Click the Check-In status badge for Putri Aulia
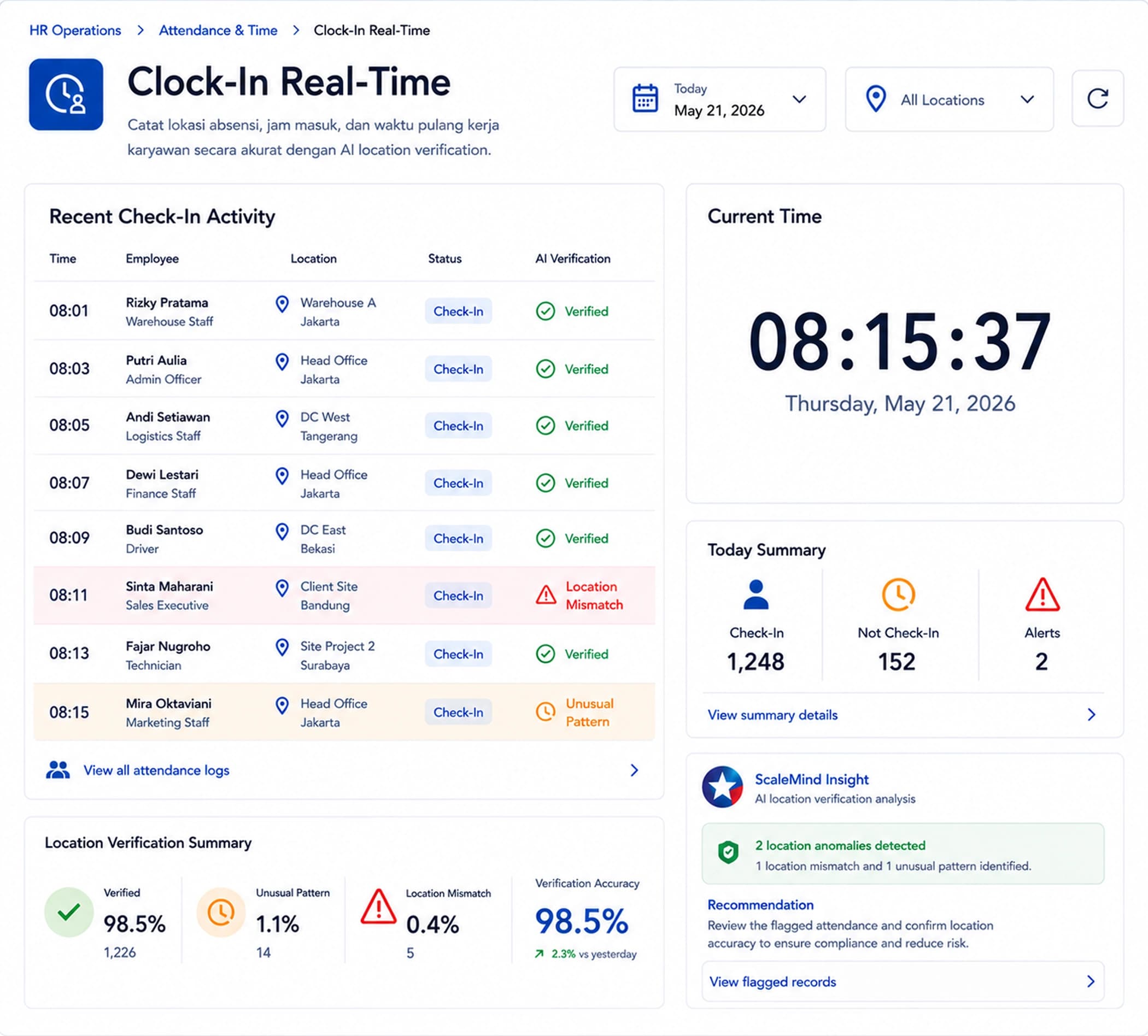 pyautogui.click(x=459, y=369)
